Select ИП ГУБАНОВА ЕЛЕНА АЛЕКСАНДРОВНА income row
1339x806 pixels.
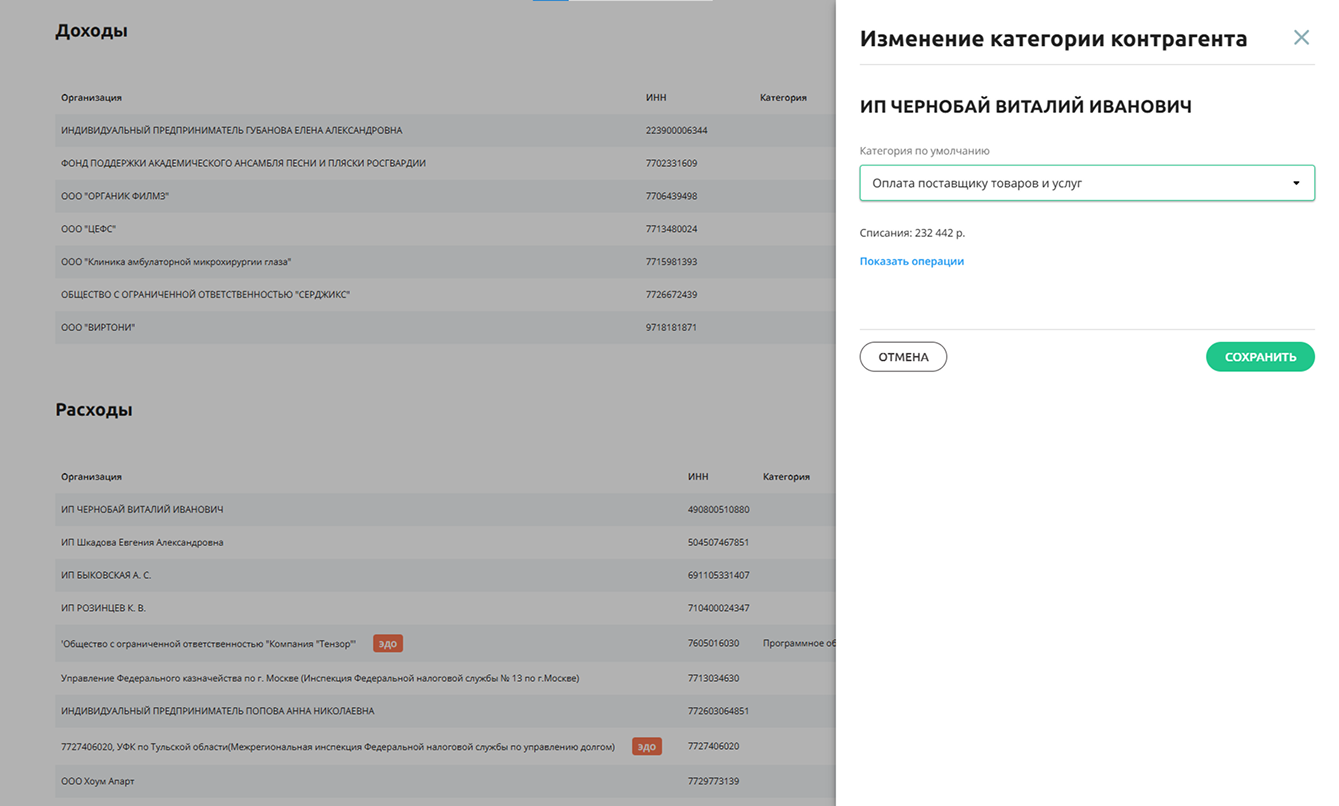(x=445, y=130)
